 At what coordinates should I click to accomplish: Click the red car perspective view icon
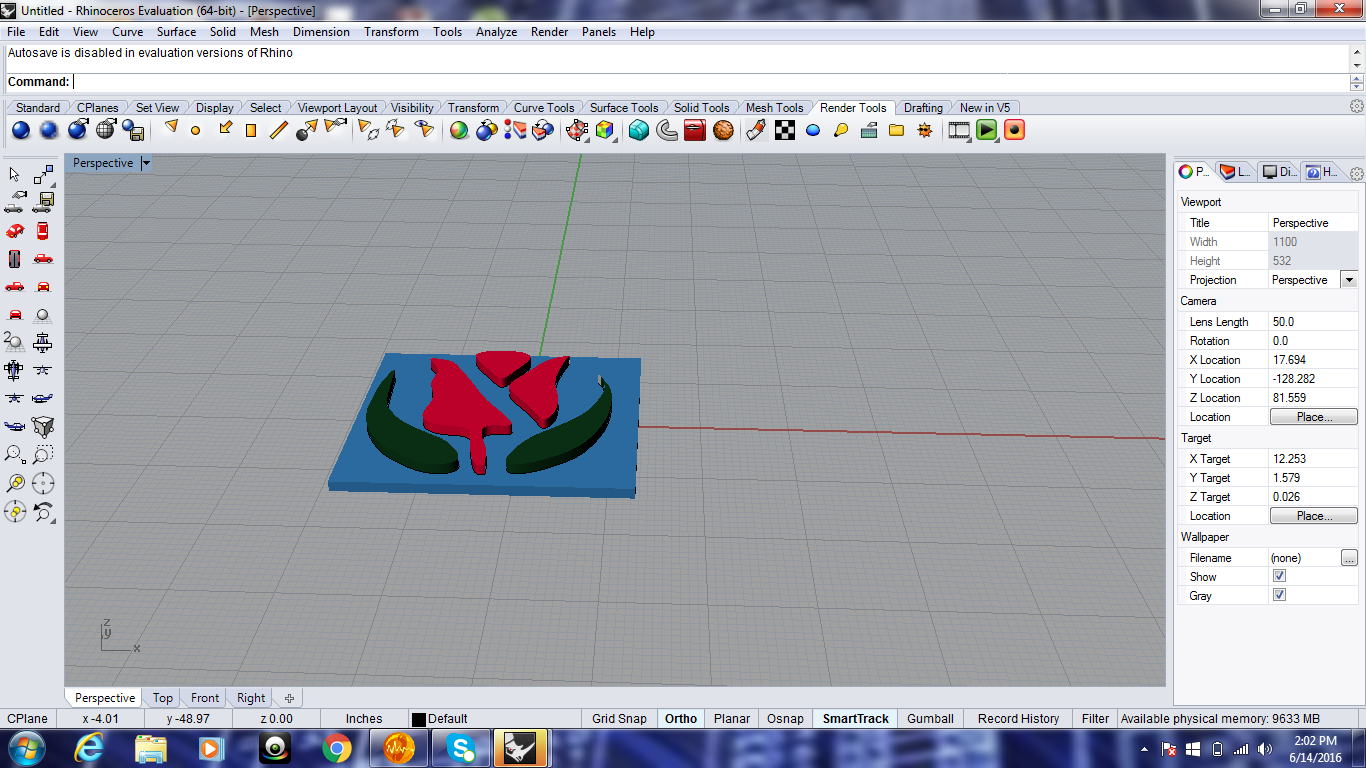[x=14, y=231]
